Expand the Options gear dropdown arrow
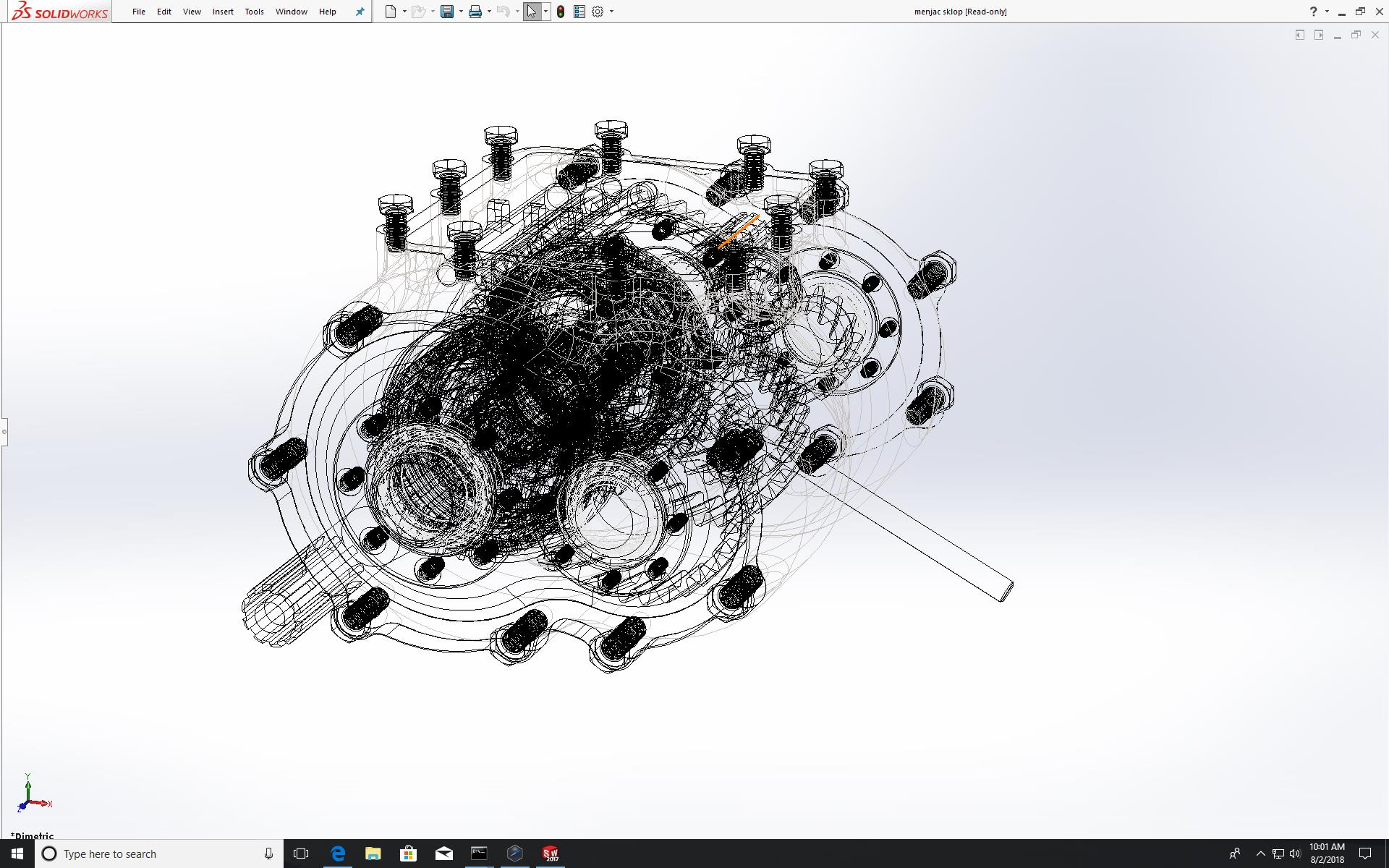Viewport: 1389px width, 868px height. coord(611,12)
